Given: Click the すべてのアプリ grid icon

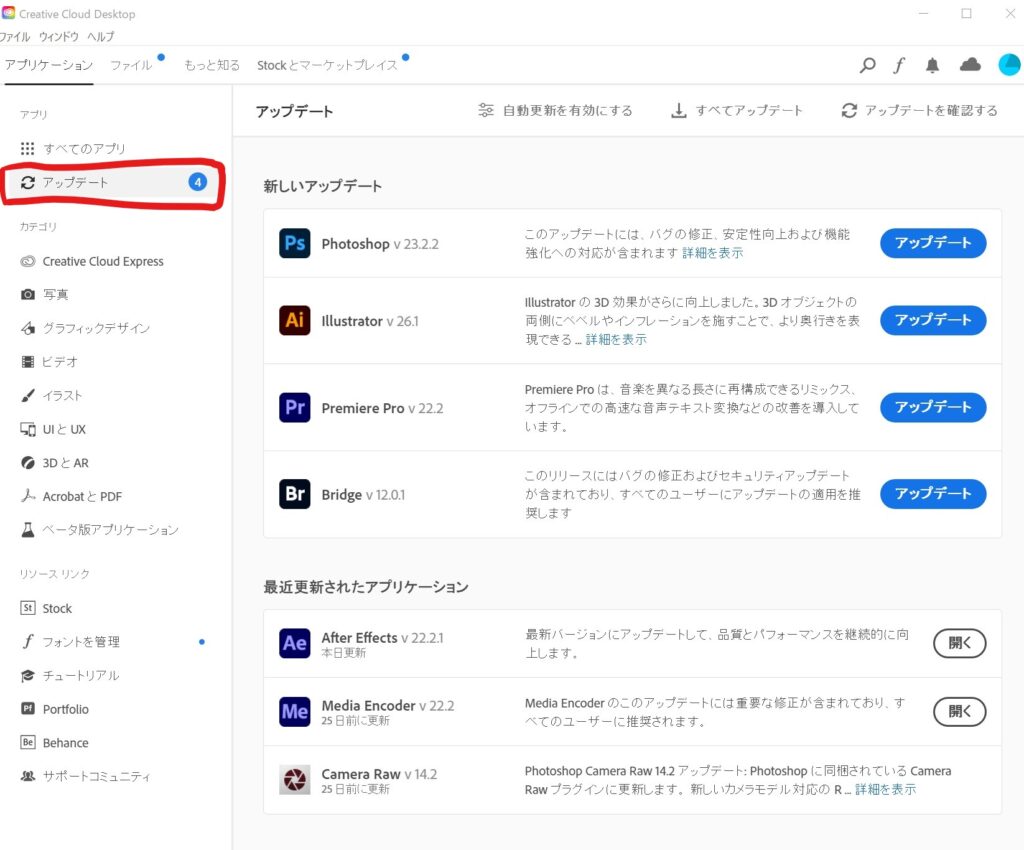Looking at the screenshot, I should tap(27, 149).
